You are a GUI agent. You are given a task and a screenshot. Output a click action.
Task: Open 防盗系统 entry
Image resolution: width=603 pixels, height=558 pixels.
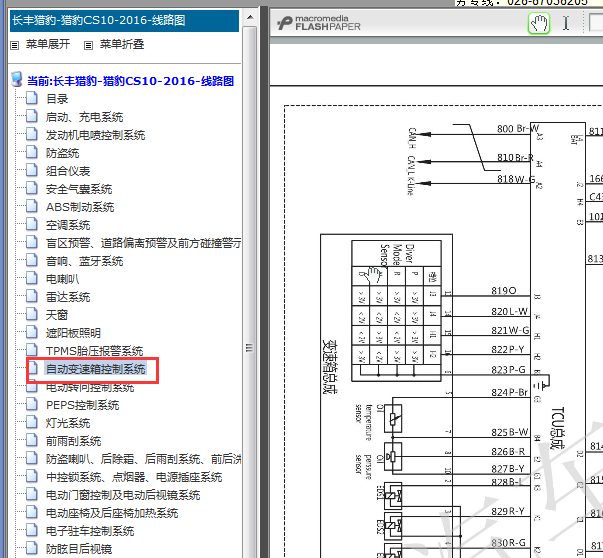click(62, 153)
